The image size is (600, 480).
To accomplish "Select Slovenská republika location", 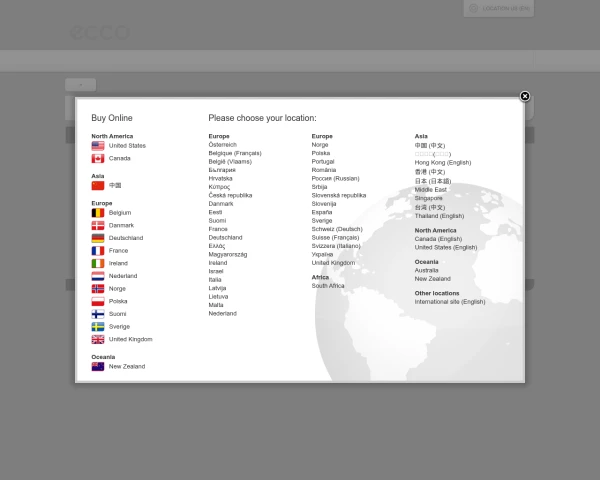I will pyautogui.click(x=339, y=195).
